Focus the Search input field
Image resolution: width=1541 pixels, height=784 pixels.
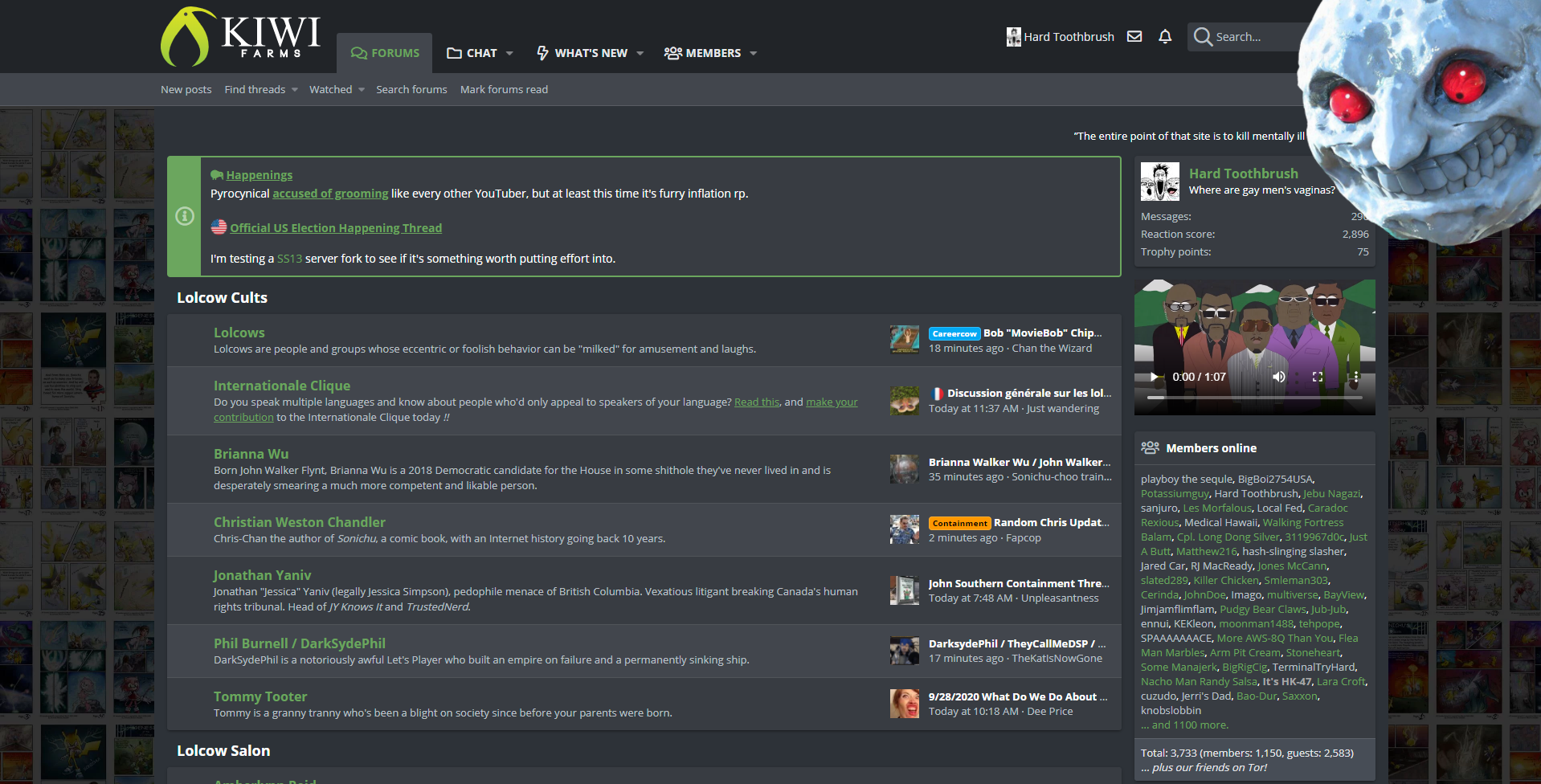[1255, 37]
